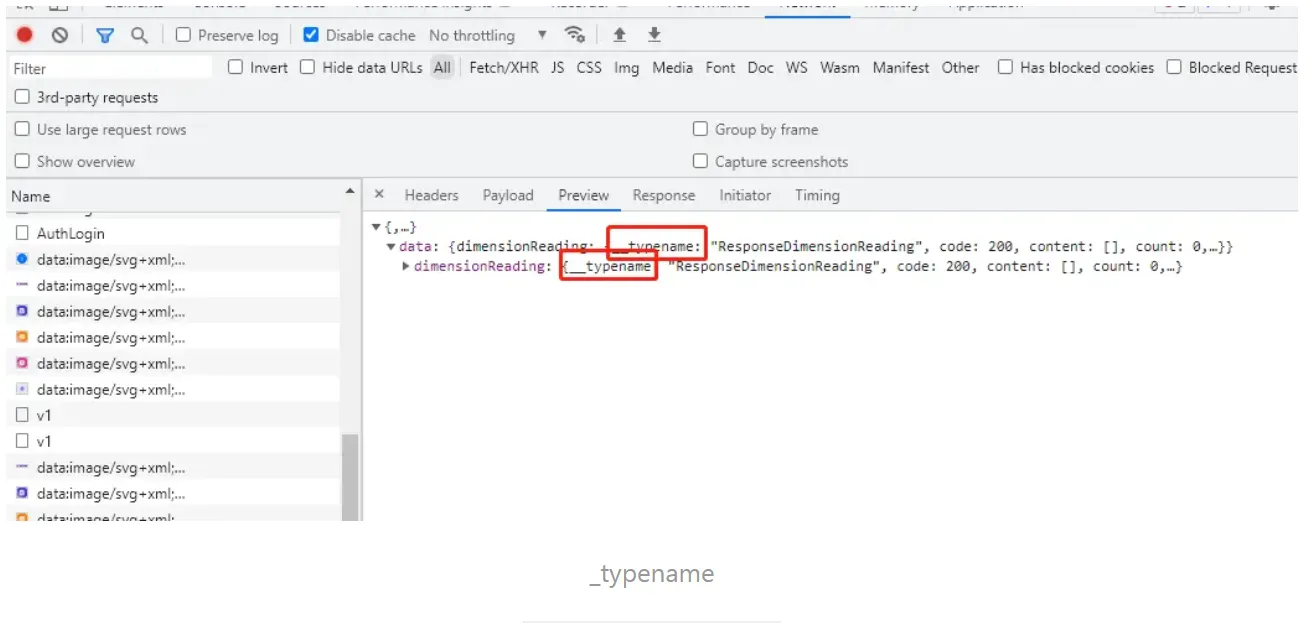Open the Initiator tab

[x=745, y=195]
